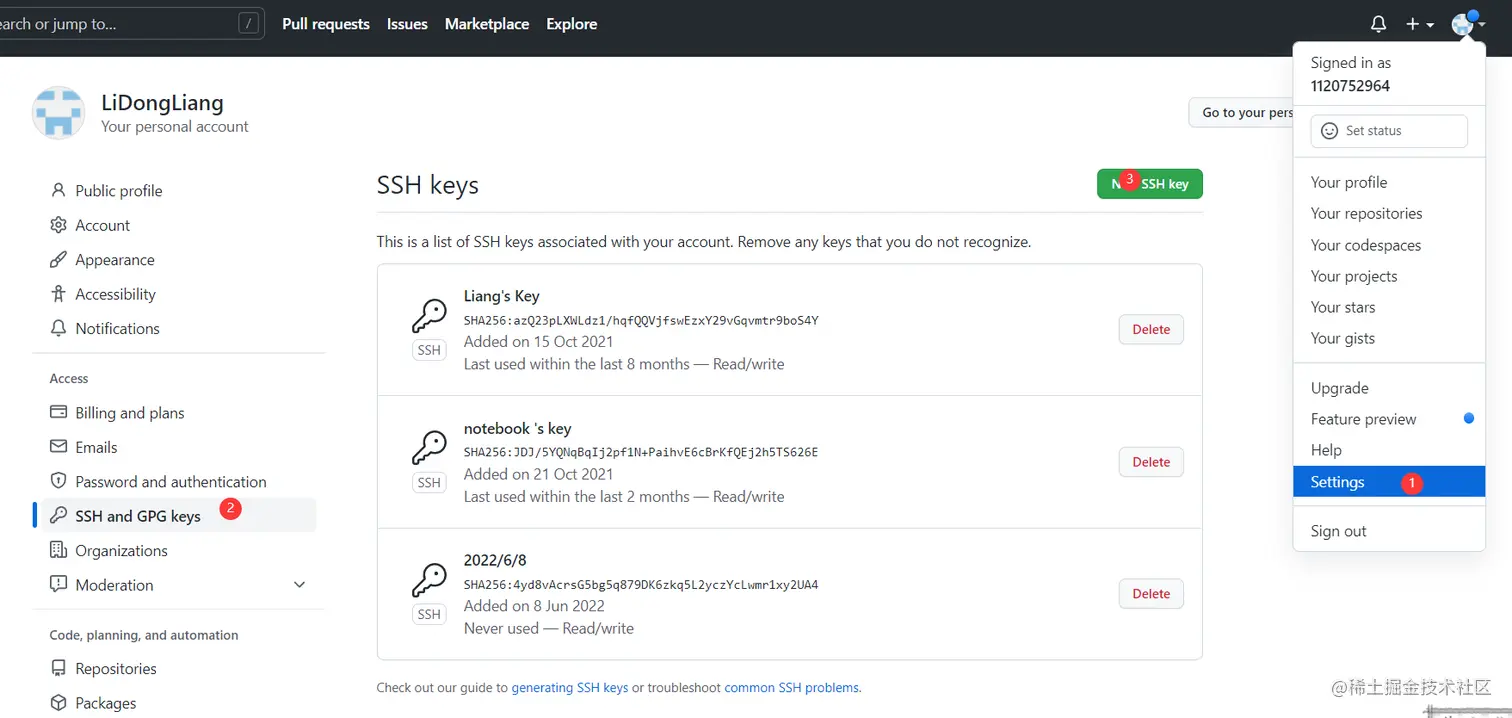The height and width of the screenshot is (718, 1512).
Task: Open the notifications bell icon
Action: click(x=1378, y=24)
